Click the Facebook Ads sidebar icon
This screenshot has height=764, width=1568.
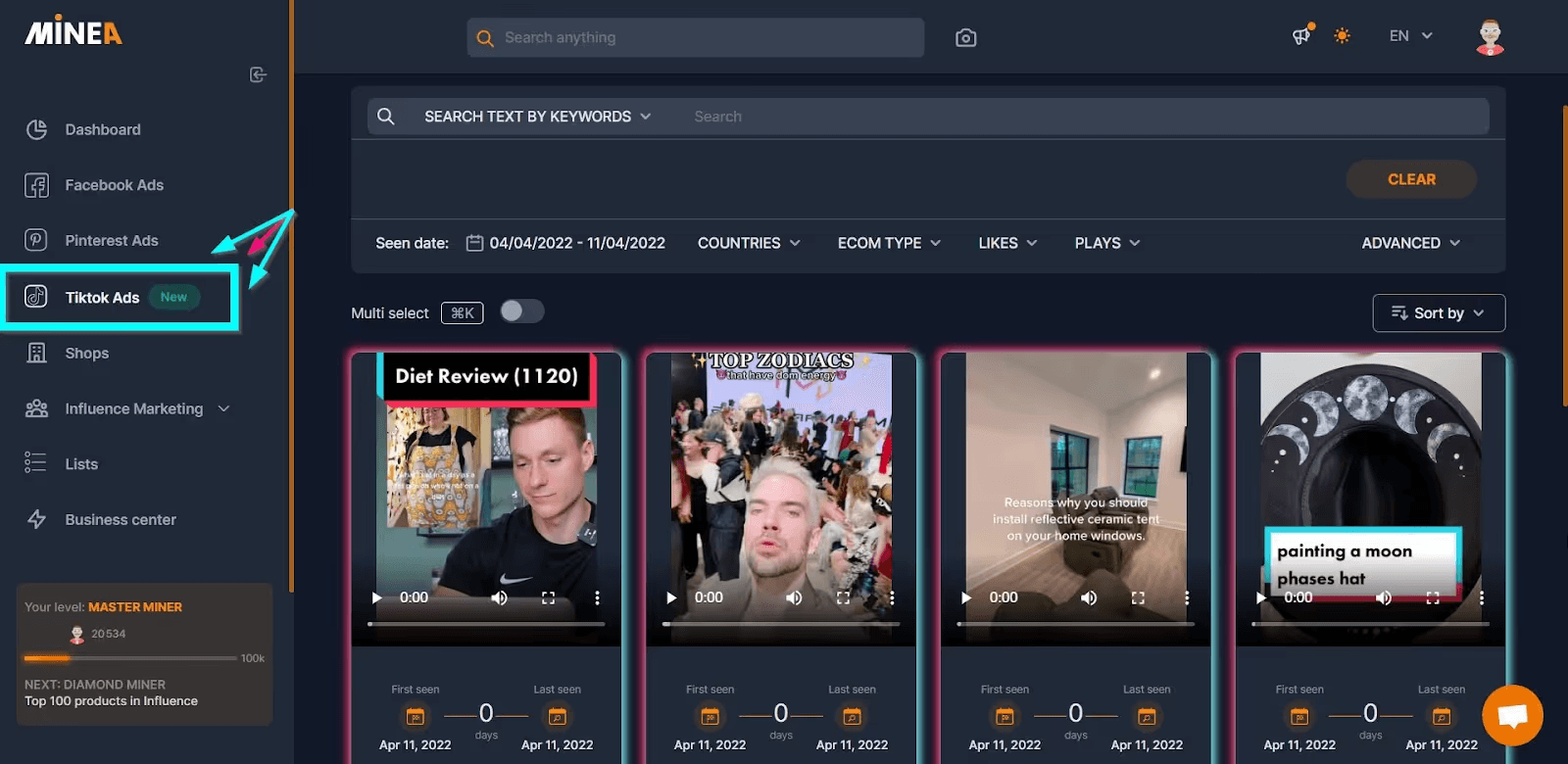(x=36, y=185)
